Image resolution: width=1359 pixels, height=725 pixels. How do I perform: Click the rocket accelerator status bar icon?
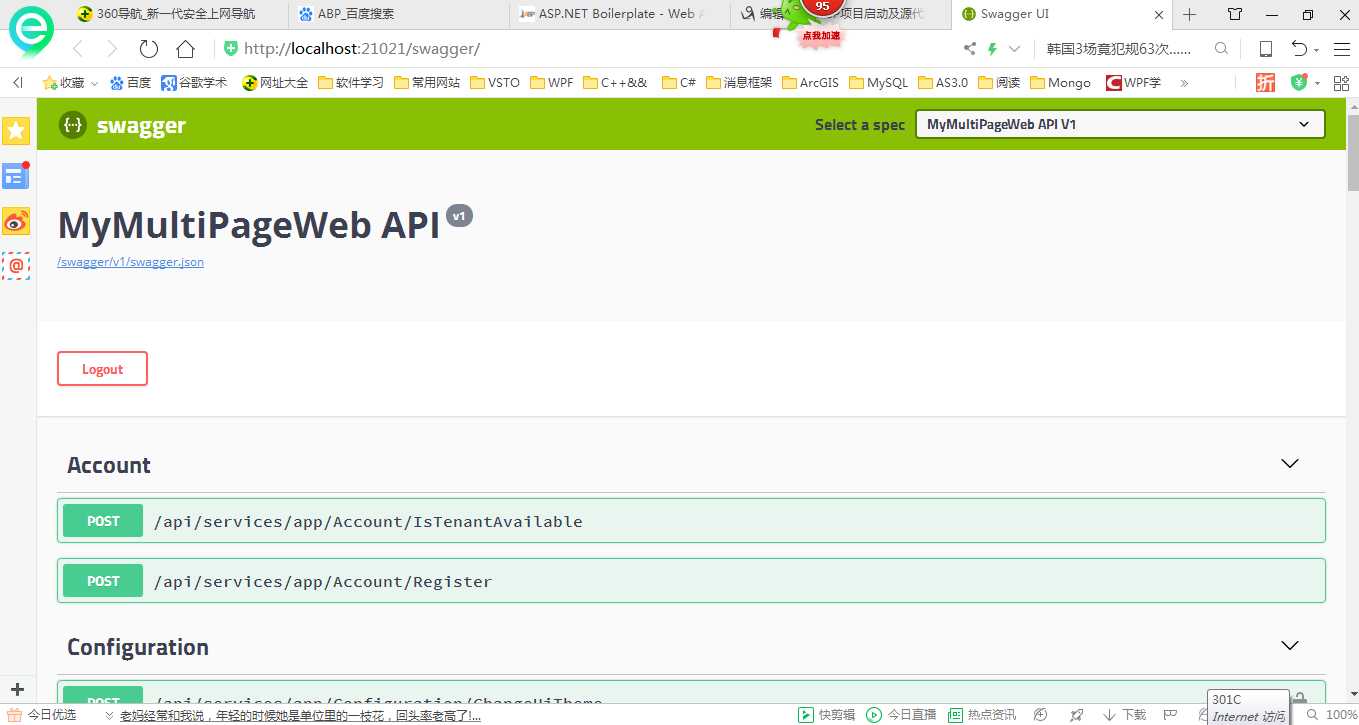point(1076,714)
